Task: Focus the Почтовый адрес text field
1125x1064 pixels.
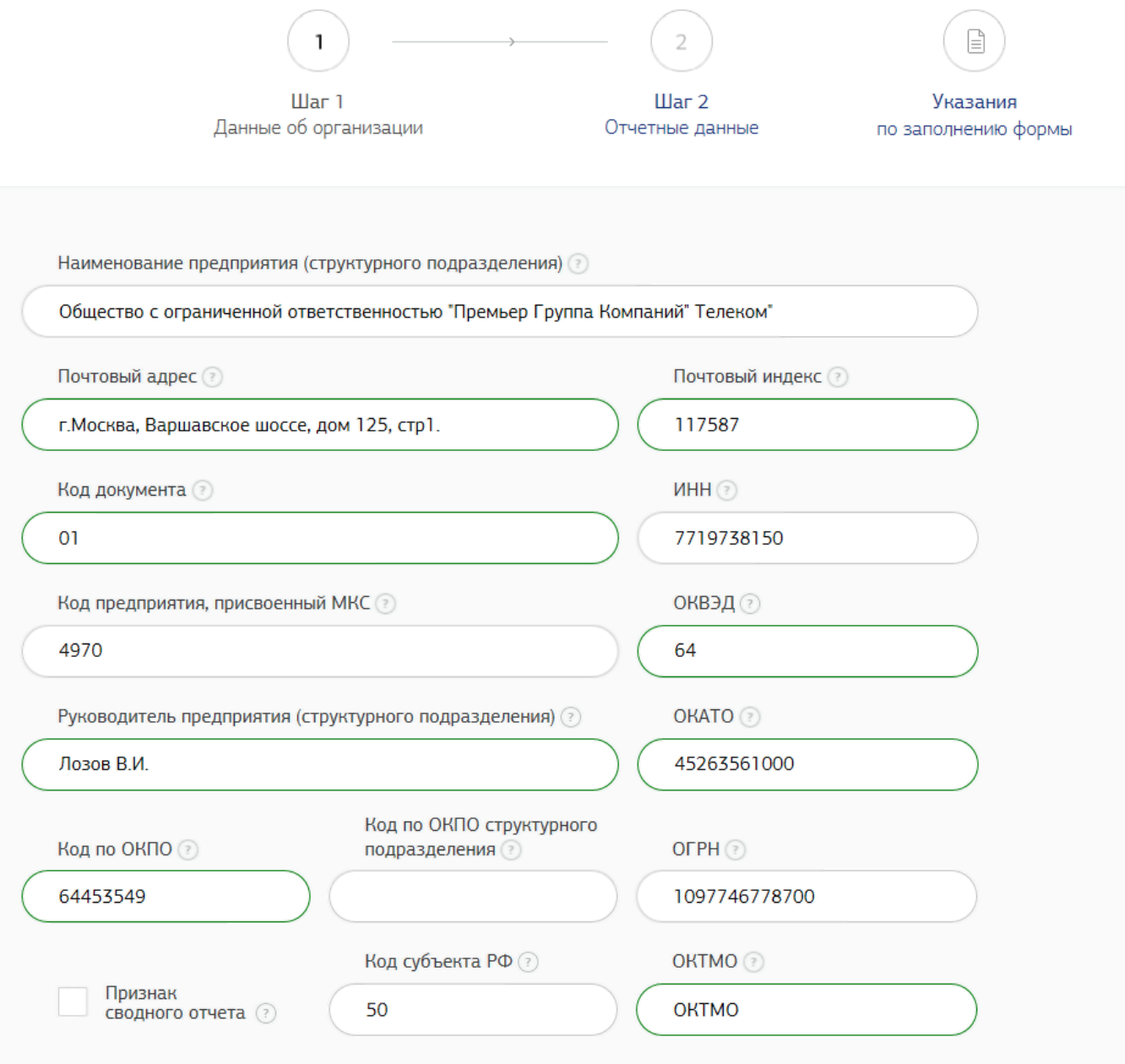Action: tap(320, 425)
